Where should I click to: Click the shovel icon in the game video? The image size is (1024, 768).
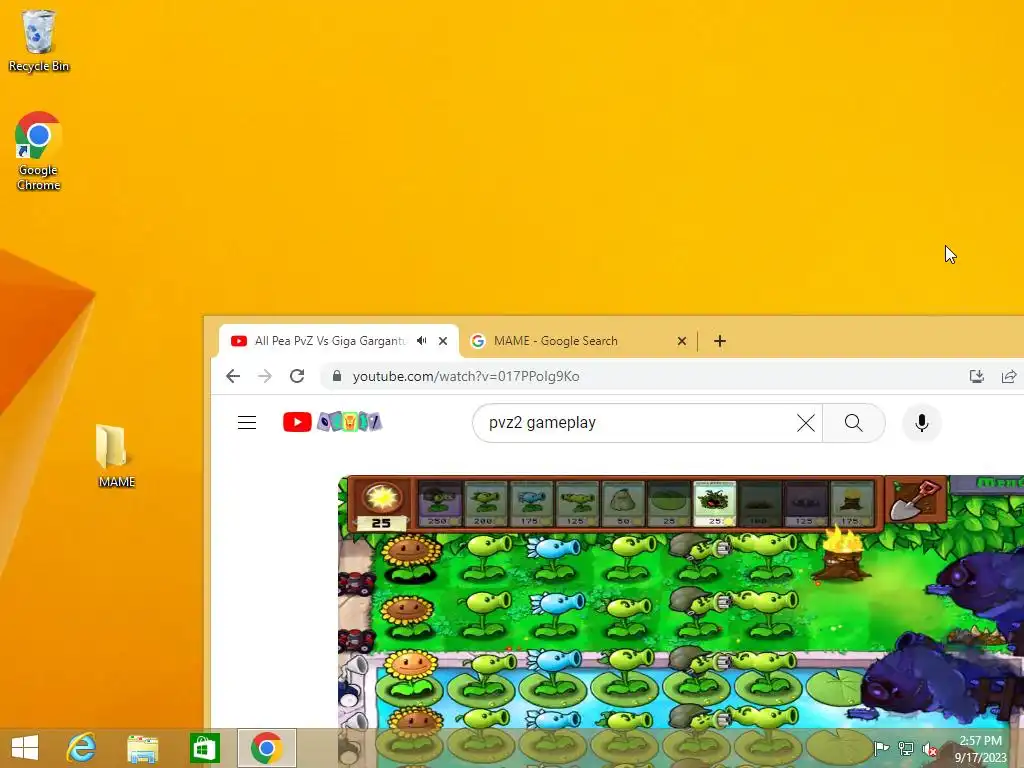(916, 501)
